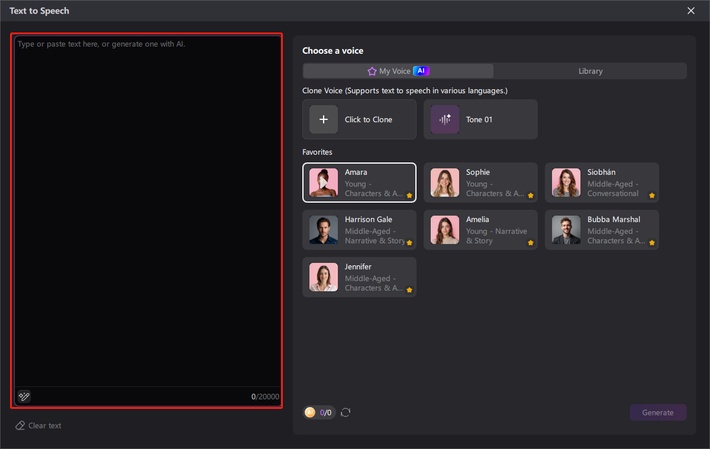The height and width of the screenshot is (449, 710).
Task: Switch to the My Voice tab
Action: pos(398,71)
